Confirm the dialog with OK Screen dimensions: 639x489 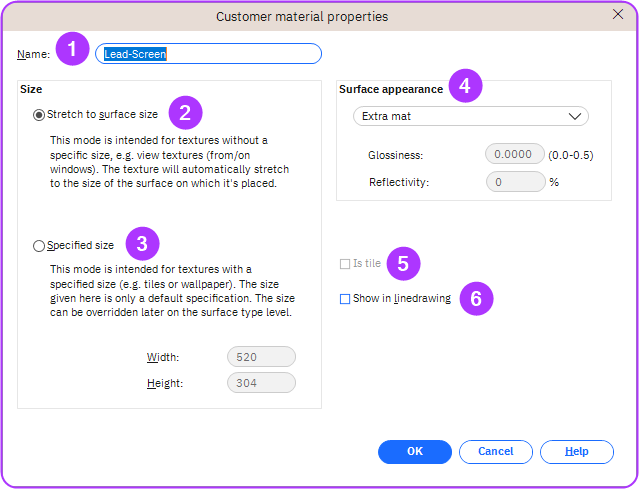click(x=415, y=452)
